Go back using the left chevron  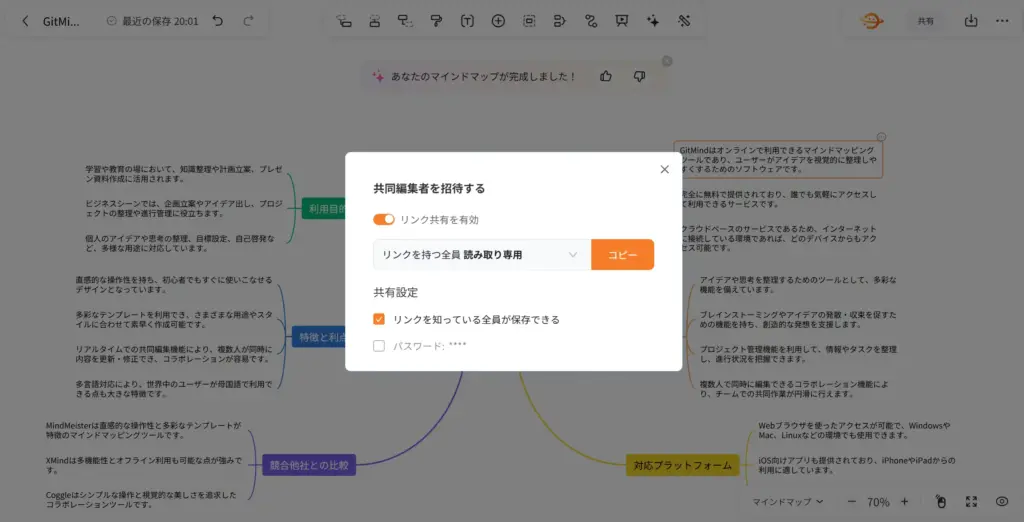(x=25, y=20)
